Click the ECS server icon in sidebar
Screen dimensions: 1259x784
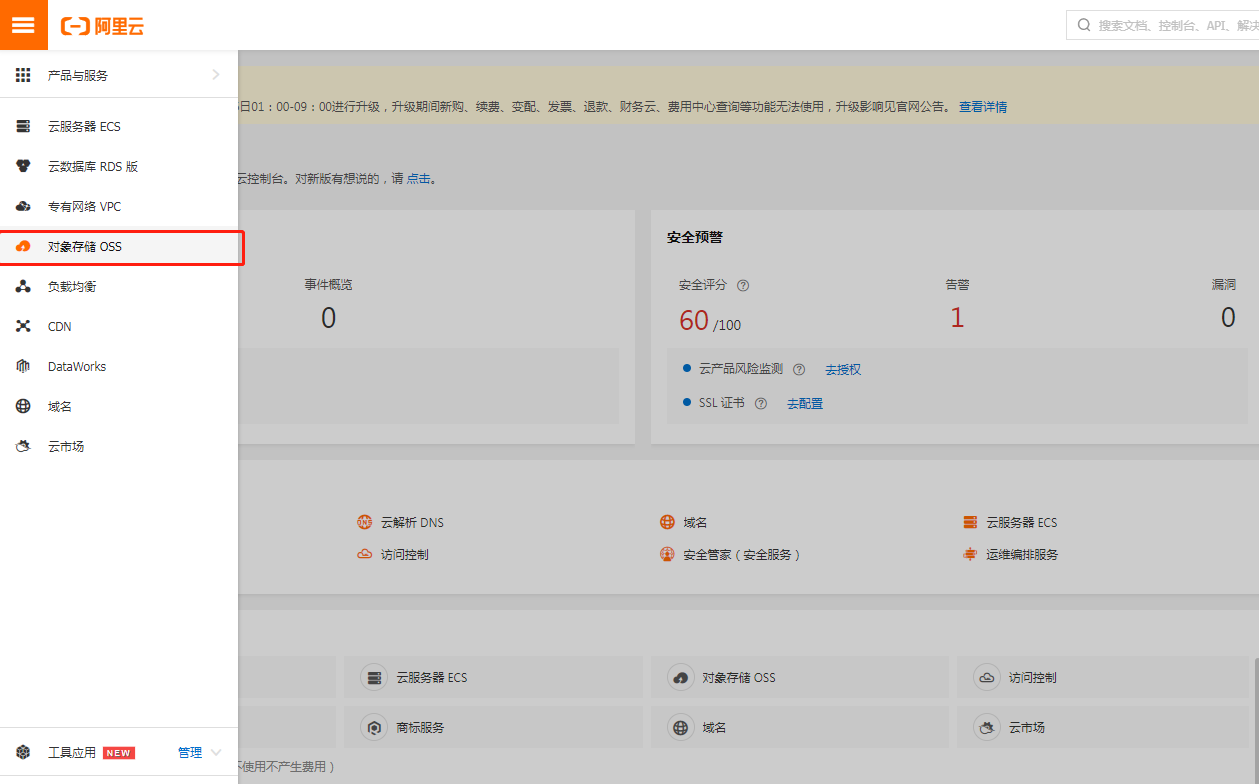pyautogui.click(x=23, y=127)
